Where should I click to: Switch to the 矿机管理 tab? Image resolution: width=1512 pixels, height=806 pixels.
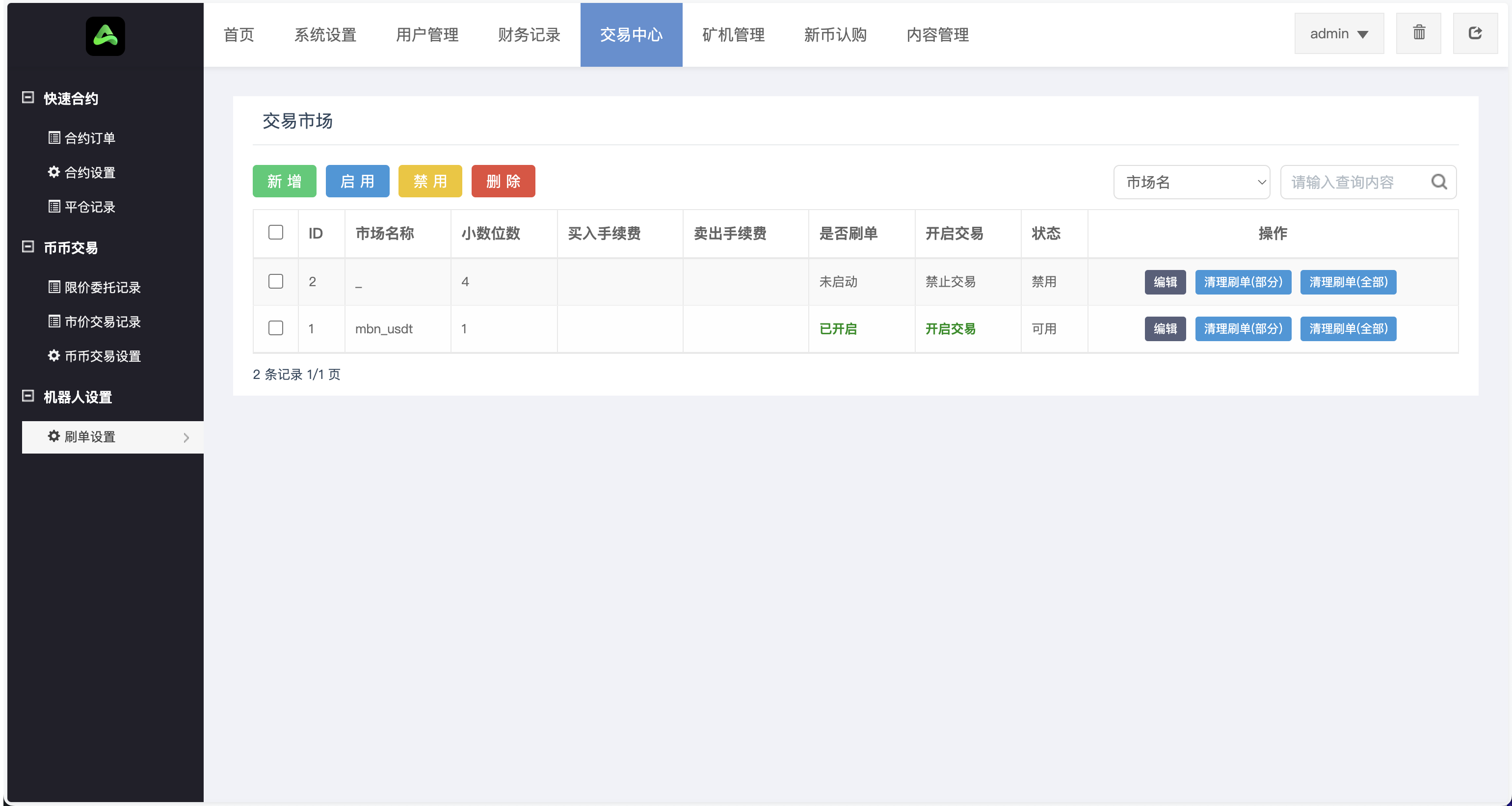(733, 35)
